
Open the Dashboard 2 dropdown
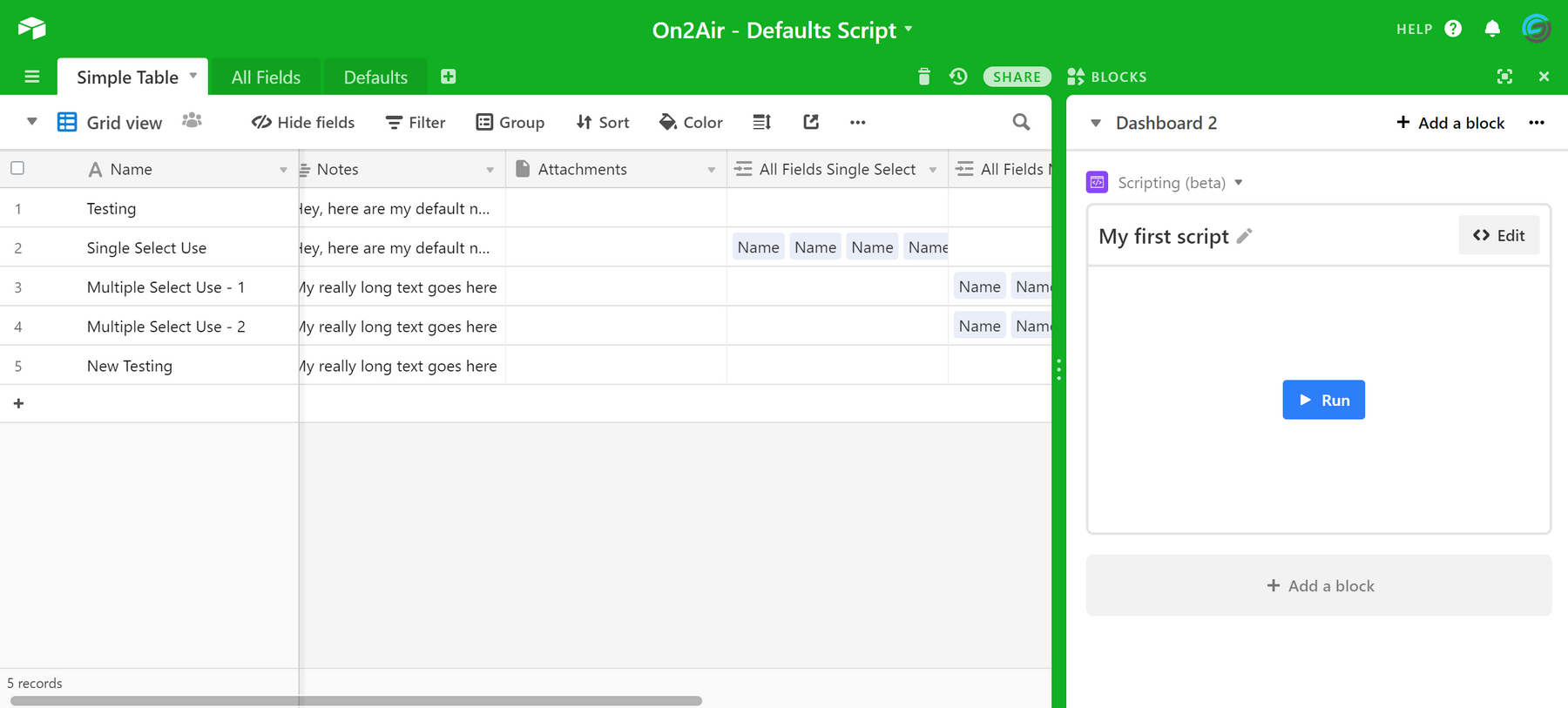coord(1096,123)
